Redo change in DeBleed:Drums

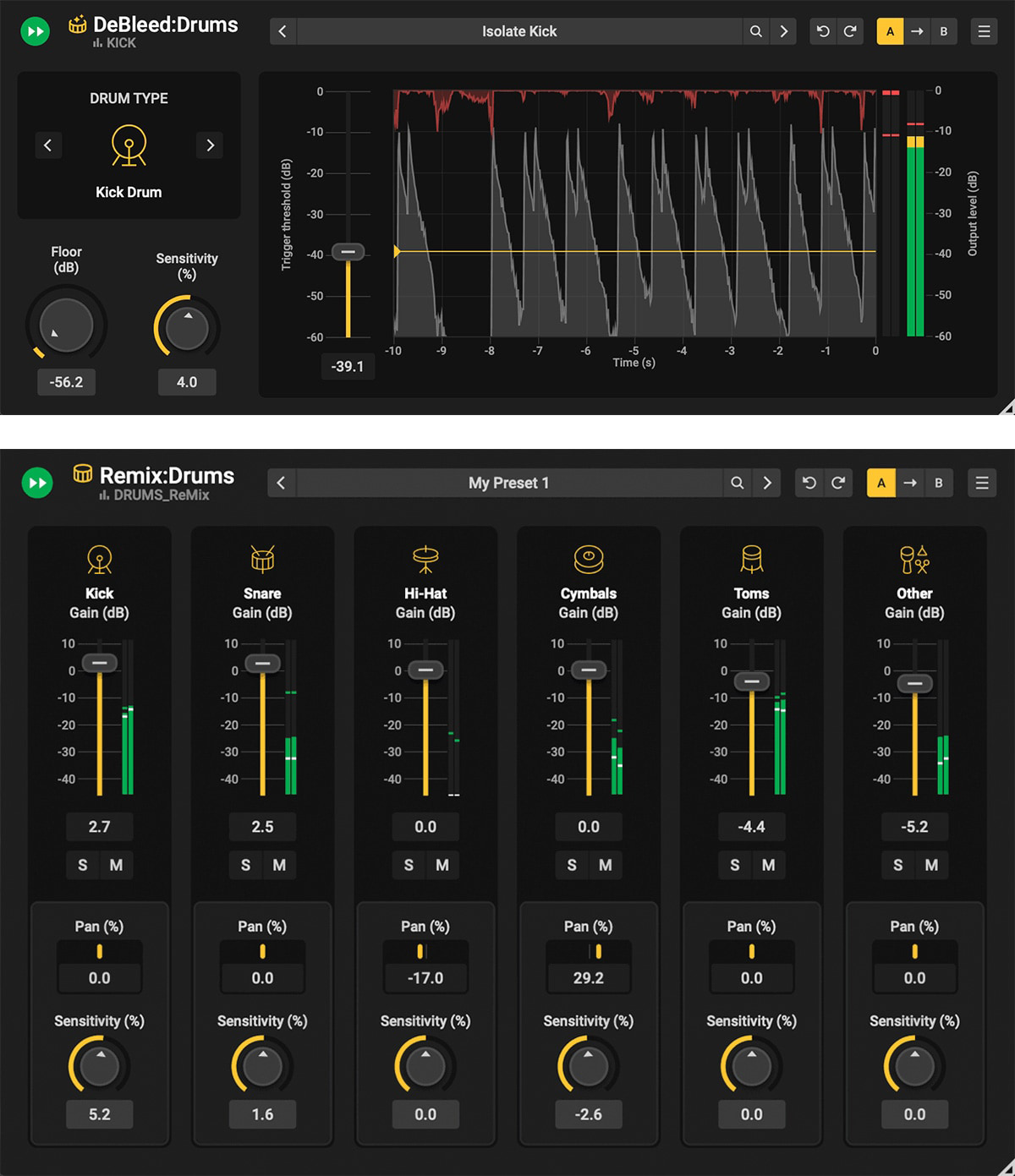(x=850, y=31)
